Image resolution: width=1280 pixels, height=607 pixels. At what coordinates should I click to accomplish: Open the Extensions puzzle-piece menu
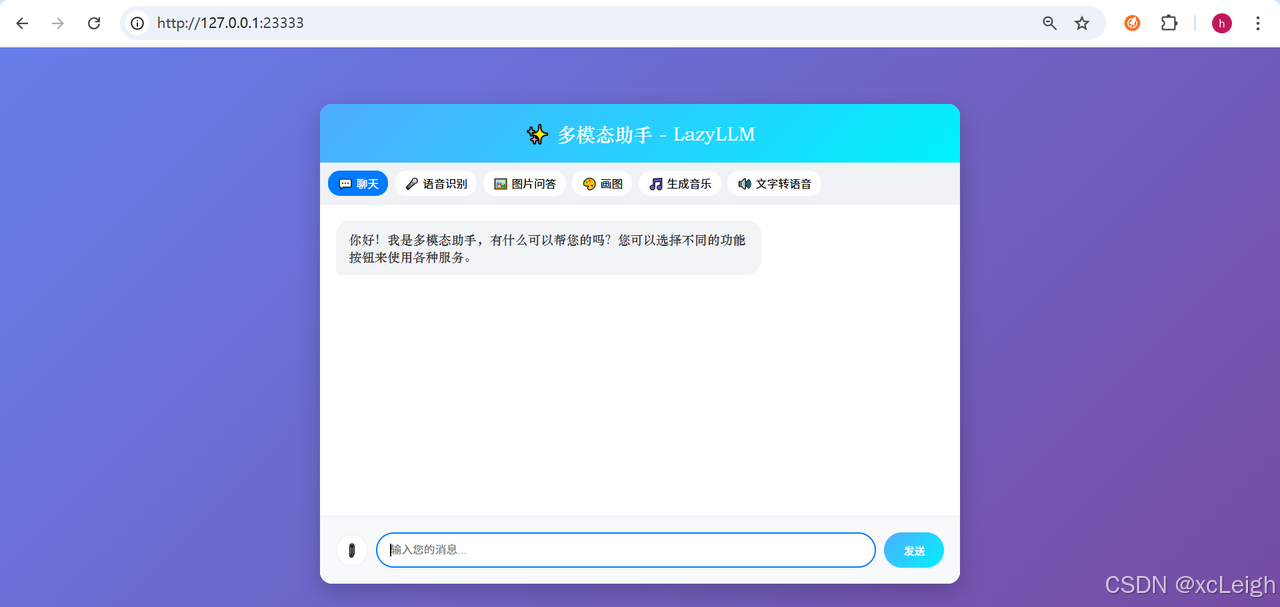point(1169,23)
